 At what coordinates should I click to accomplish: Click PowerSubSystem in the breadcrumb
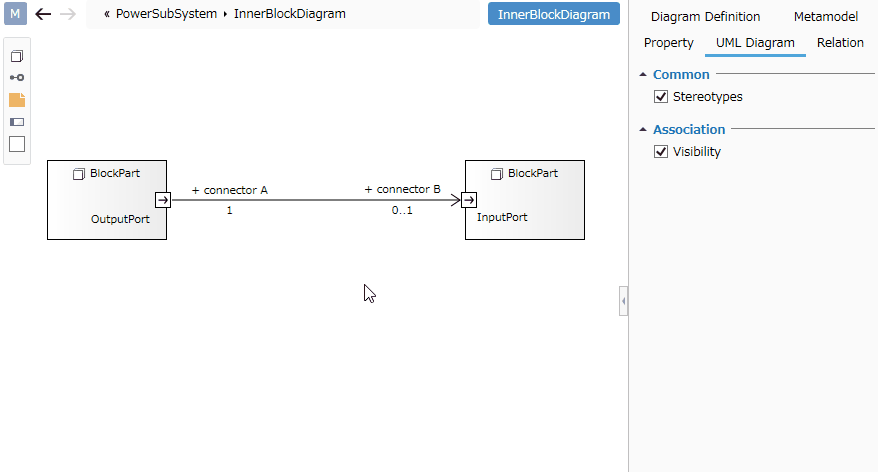tap(166, 14)
